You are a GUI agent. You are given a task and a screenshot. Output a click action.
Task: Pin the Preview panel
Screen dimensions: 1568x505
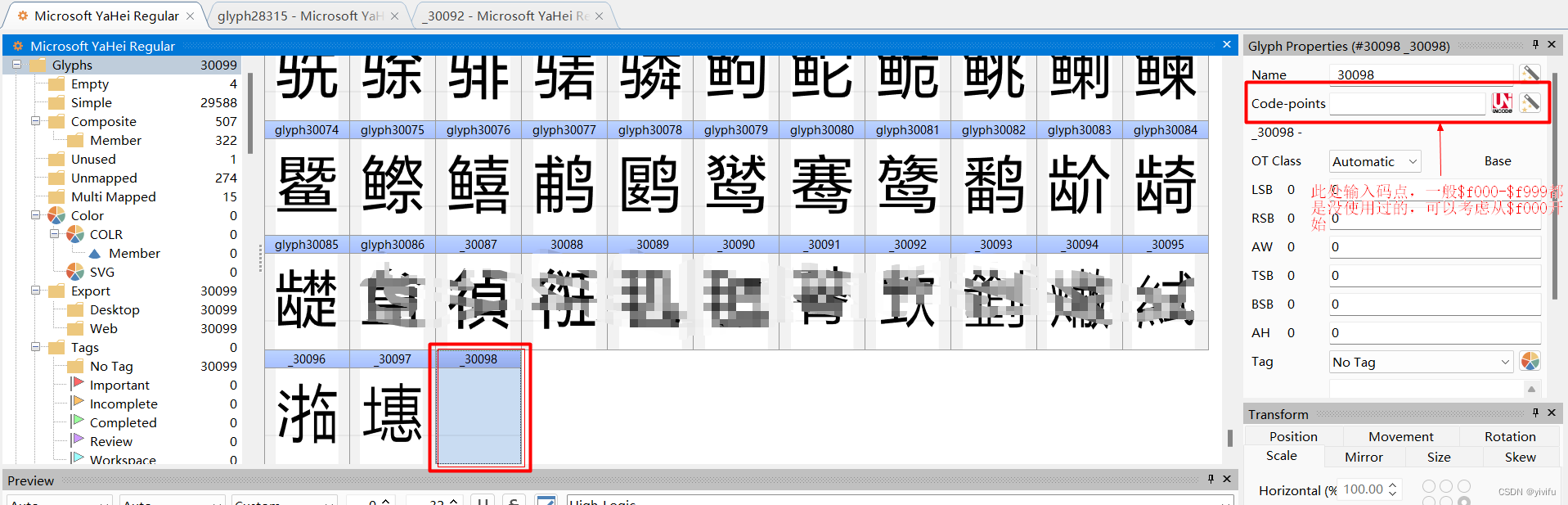(x=1211, y=479)
